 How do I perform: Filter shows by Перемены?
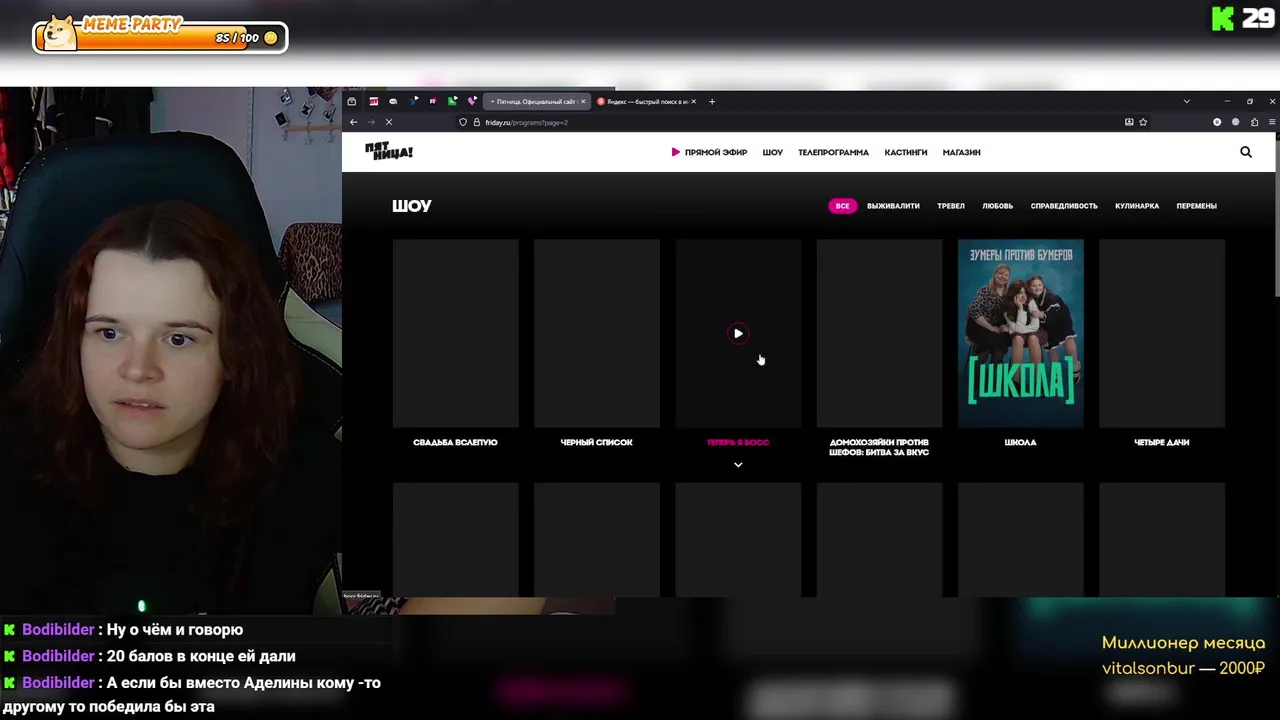1196,206
